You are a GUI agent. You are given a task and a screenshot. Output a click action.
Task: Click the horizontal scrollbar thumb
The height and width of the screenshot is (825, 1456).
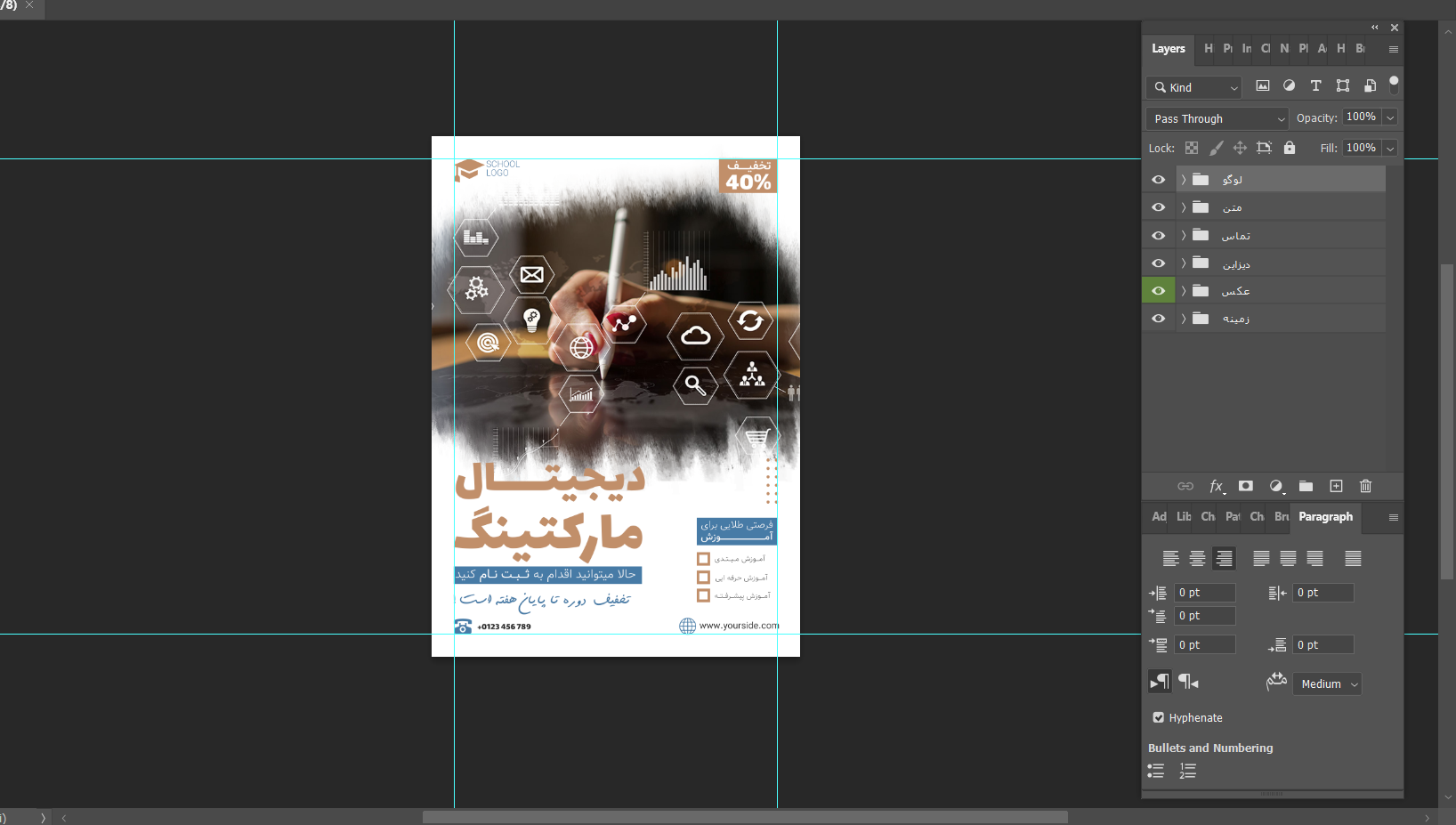click(x=745, y=817)
